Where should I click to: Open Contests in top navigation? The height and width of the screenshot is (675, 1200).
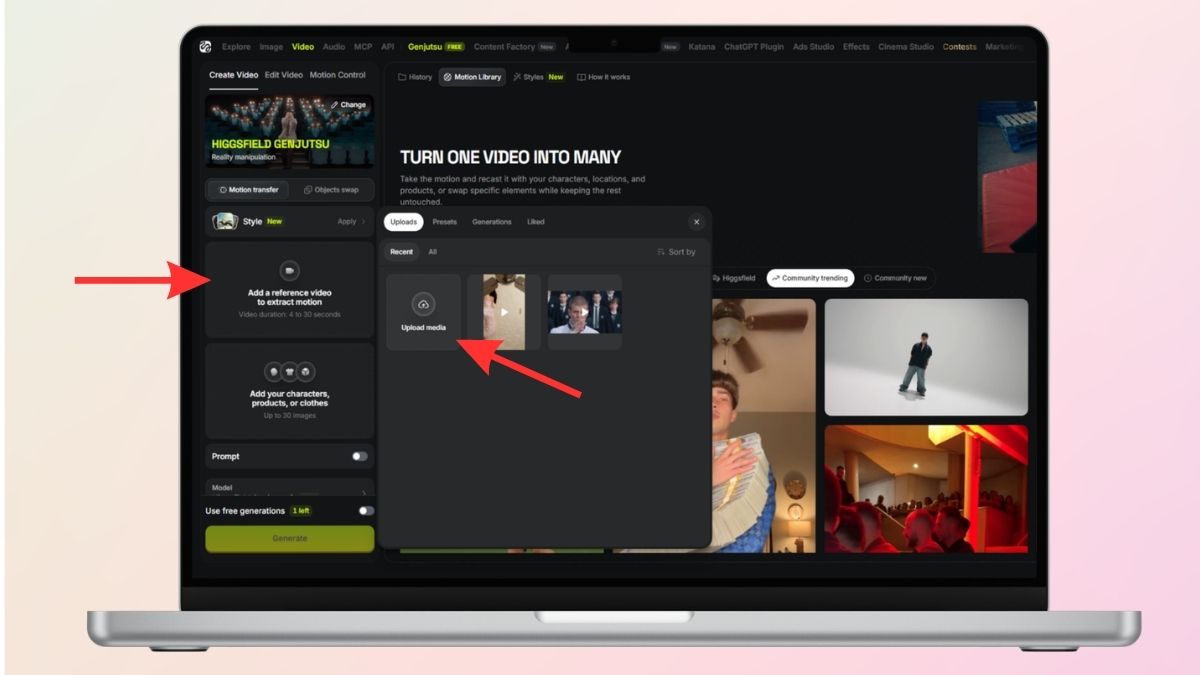coord(960,47)
